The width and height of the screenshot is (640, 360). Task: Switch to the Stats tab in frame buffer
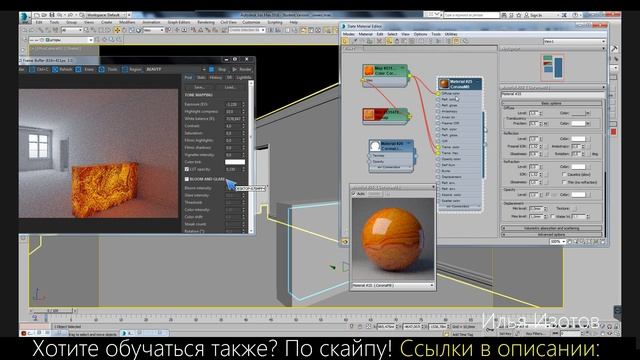[x=201, y=78]
